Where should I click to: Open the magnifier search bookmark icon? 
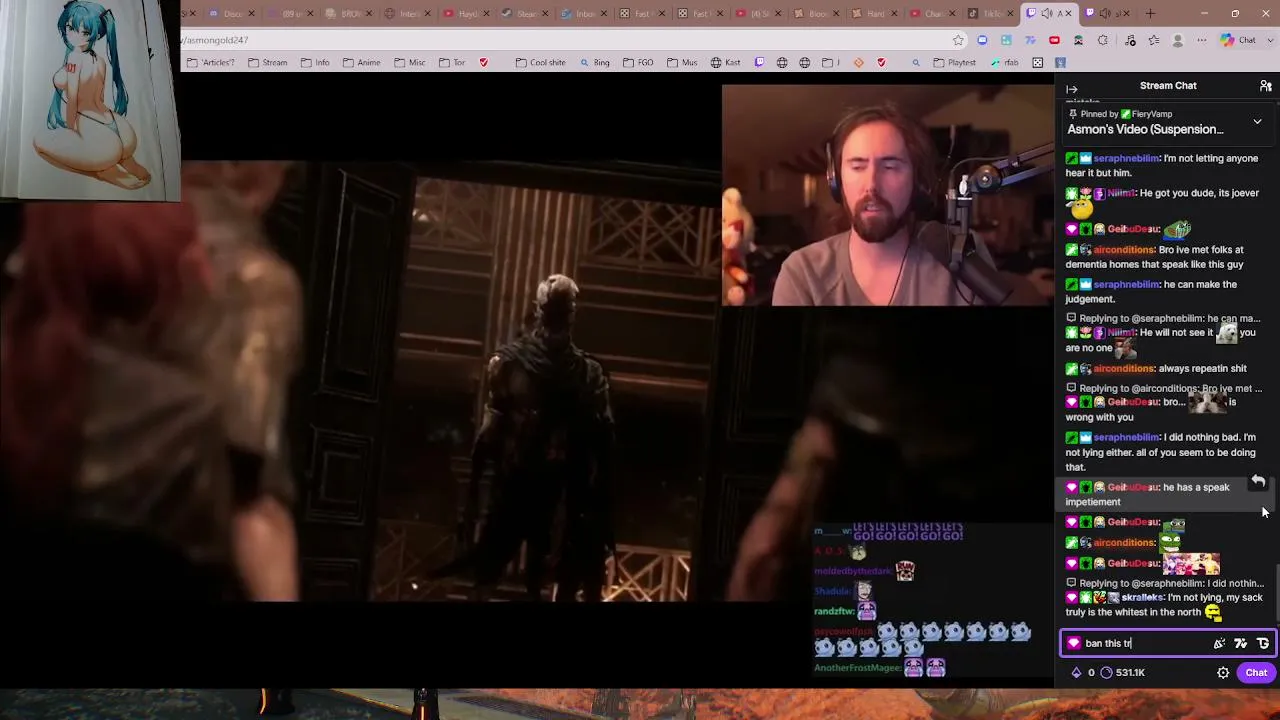pyautogui.click(x=915, y=63)
